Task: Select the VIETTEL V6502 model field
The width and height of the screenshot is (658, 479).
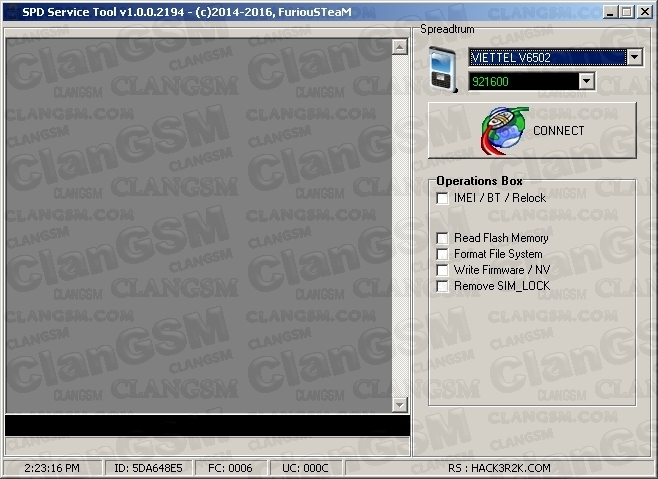Action: tap(547, 57)
